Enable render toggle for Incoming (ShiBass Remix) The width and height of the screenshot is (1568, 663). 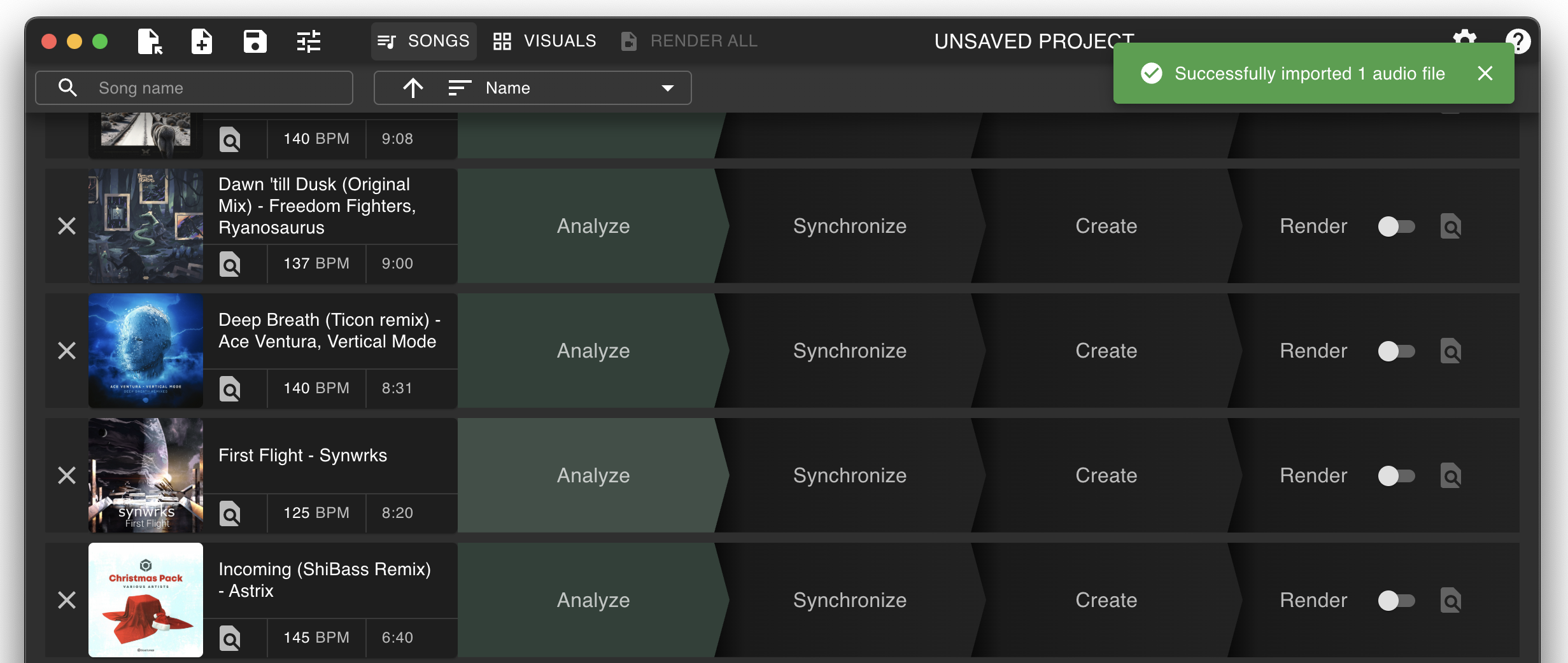click(1397, 600)
